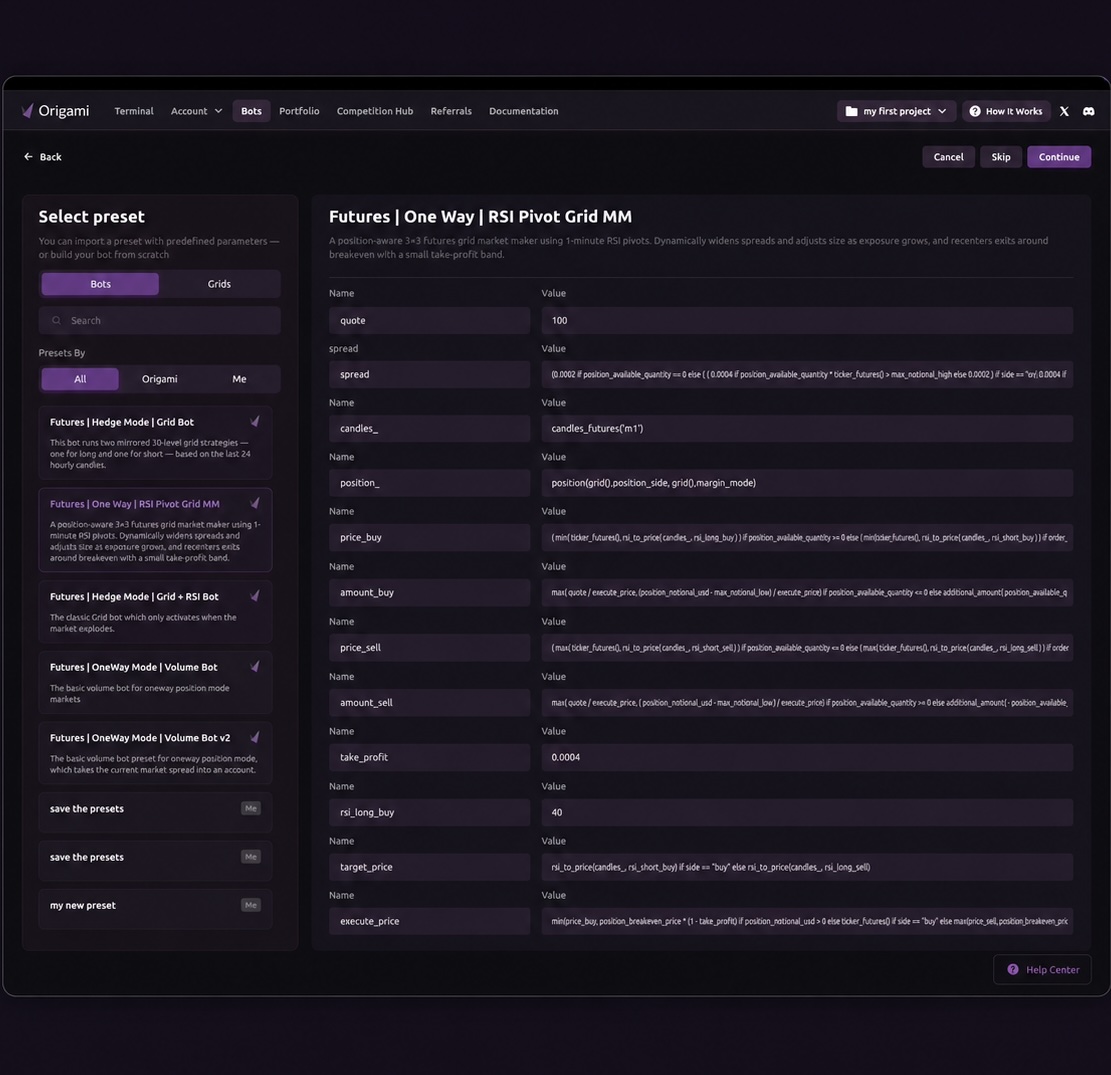
Task: Click the Cancel button
Action: click(x=948, y=157)
